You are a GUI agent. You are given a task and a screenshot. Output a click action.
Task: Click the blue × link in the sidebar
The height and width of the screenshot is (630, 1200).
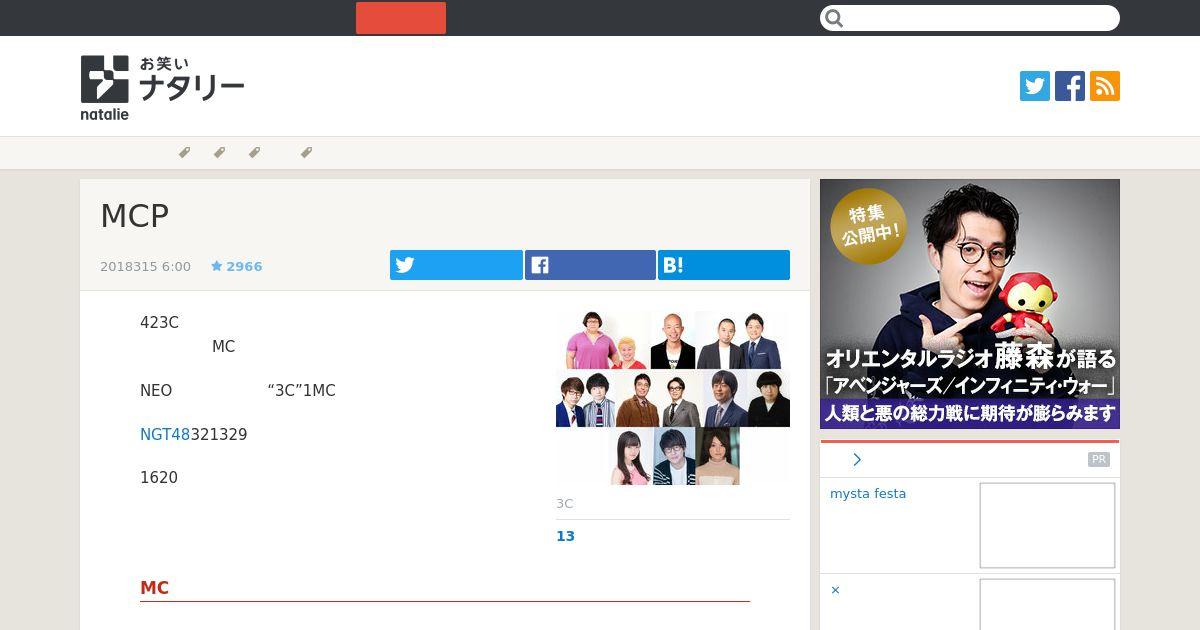[x=835, y=590]
